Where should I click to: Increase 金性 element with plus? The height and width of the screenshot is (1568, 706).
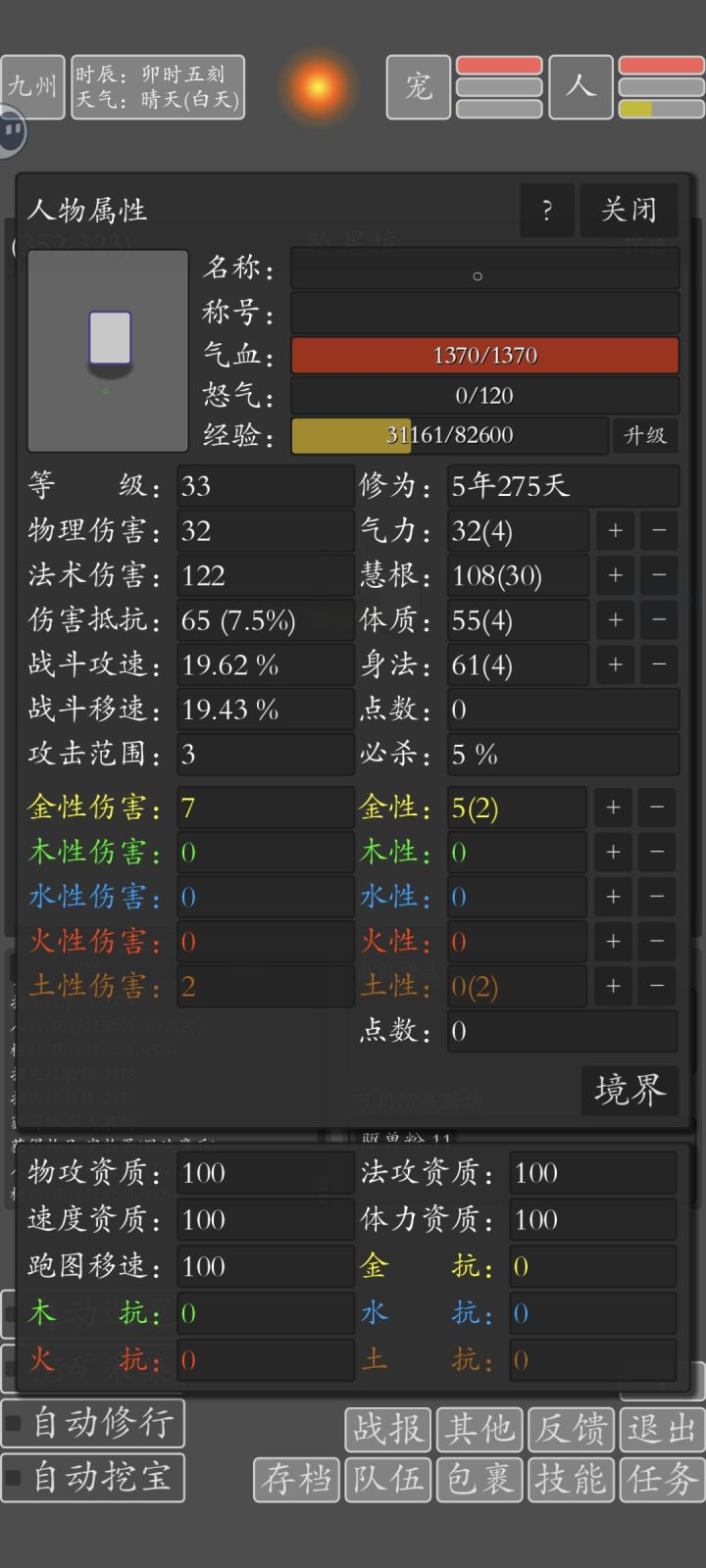tap(613, 808)
